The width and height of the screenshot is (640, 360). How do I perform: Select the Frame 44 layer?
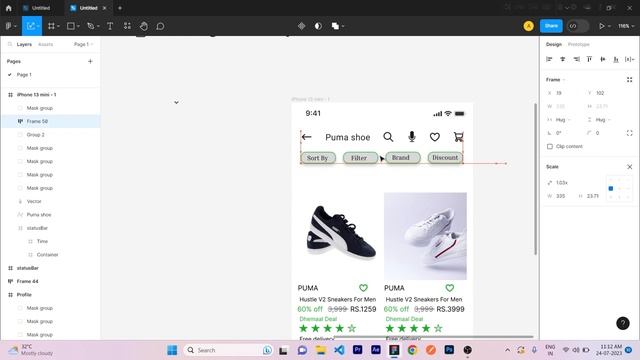(x=51, y=281)
